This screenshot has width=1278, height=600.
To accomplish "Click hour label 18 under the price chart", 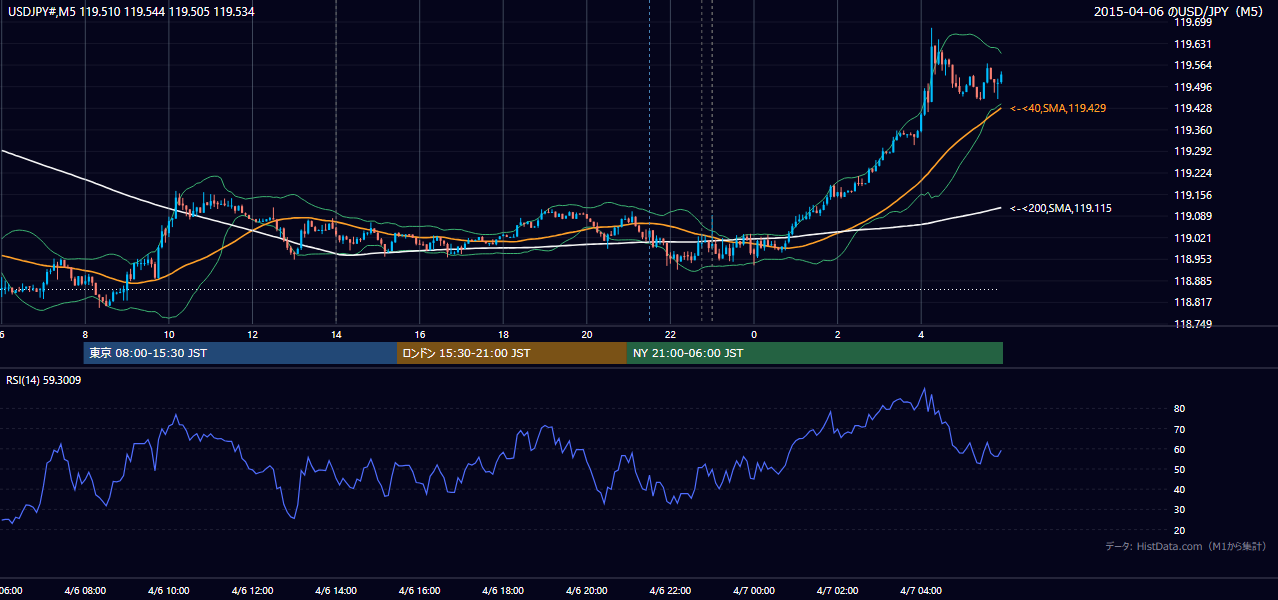I will (x=503, y=335).
